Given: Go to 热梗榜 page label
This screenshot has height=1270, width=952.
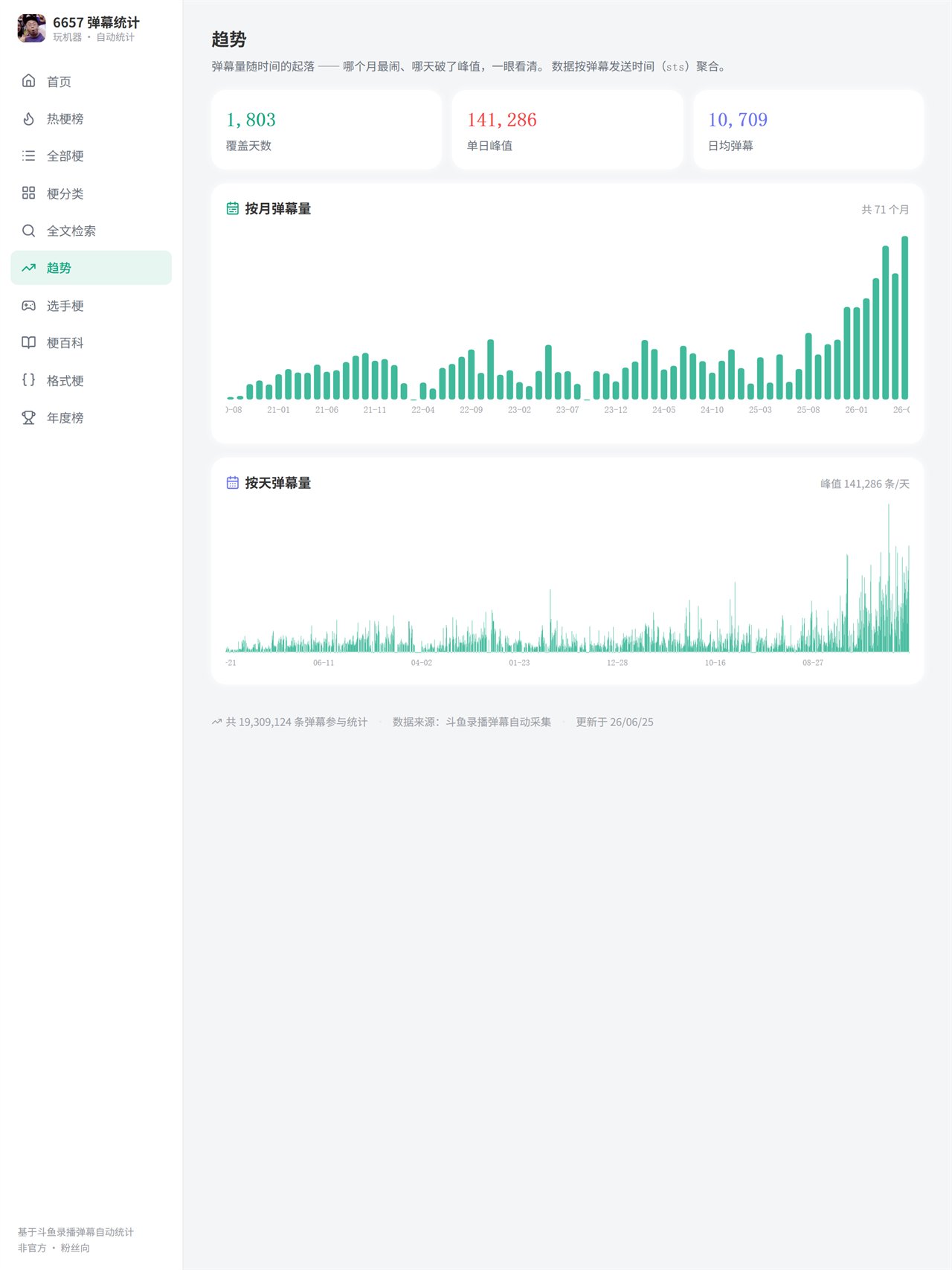Looking at the screenshot, I should pos(65,119).
